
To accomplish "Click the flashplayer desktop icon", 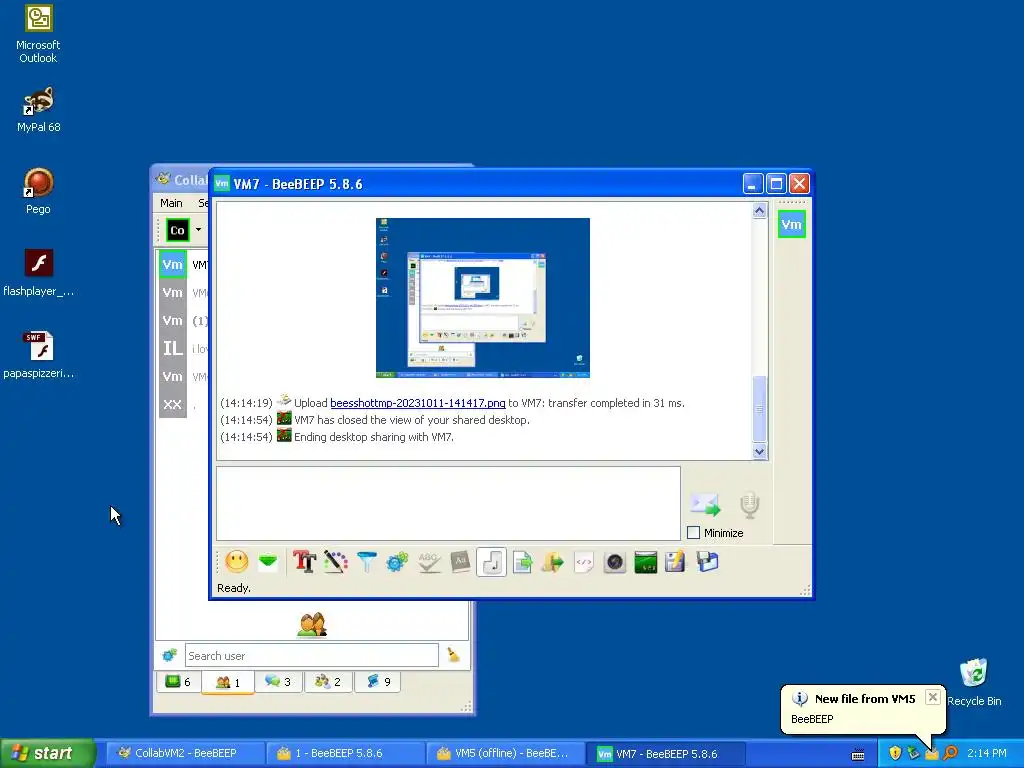I will [39, 273].
